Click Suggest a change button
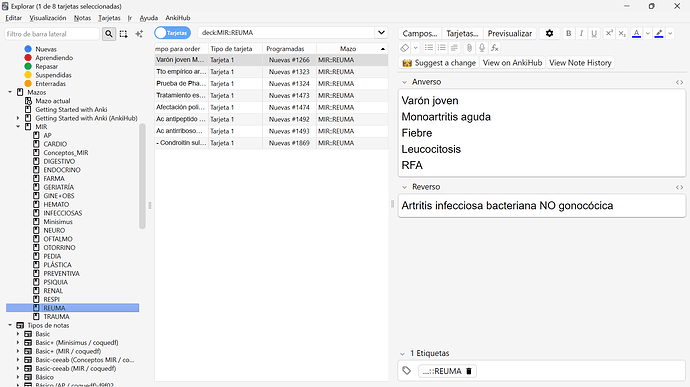Viewport: 690px width, 387px height. click(439, 63)
